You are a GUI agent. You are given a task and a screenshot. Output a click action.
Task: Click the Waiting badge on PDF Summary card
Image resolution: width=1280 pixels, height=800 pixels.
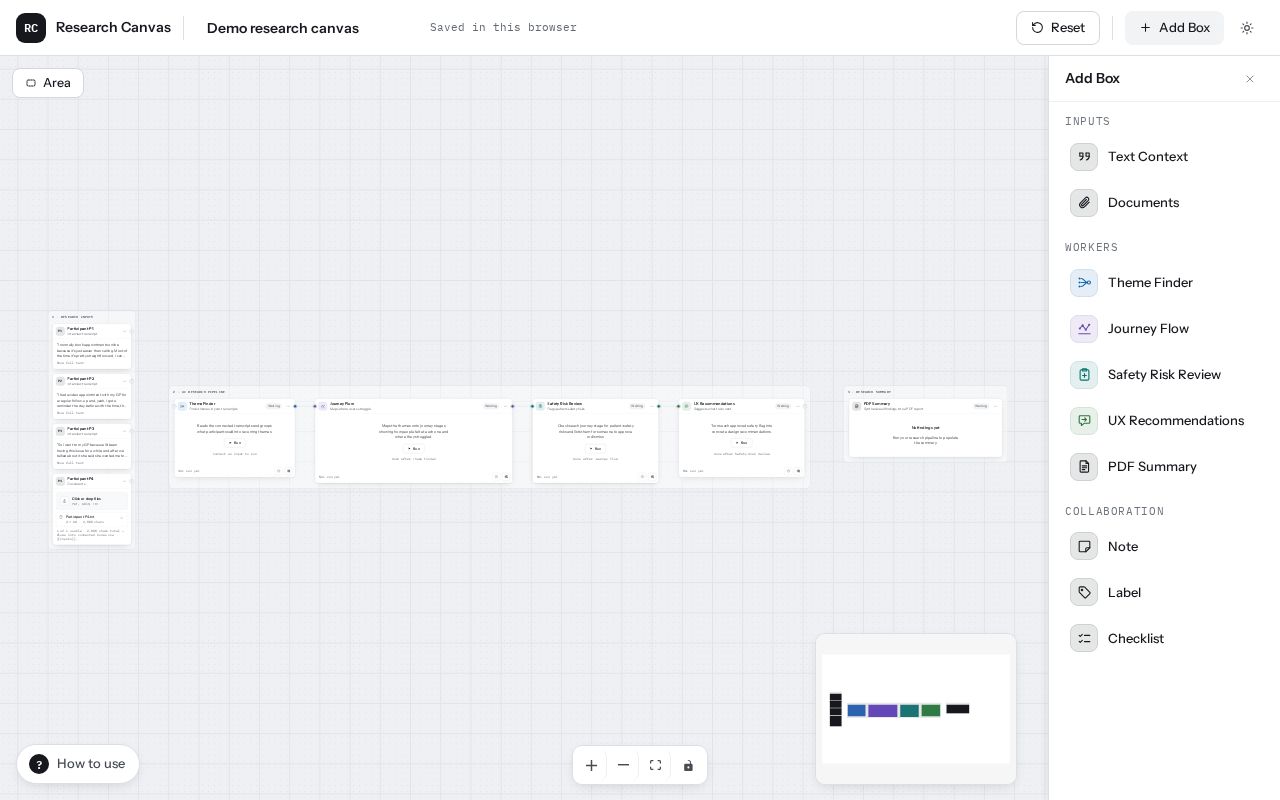(x=981, y=406)
